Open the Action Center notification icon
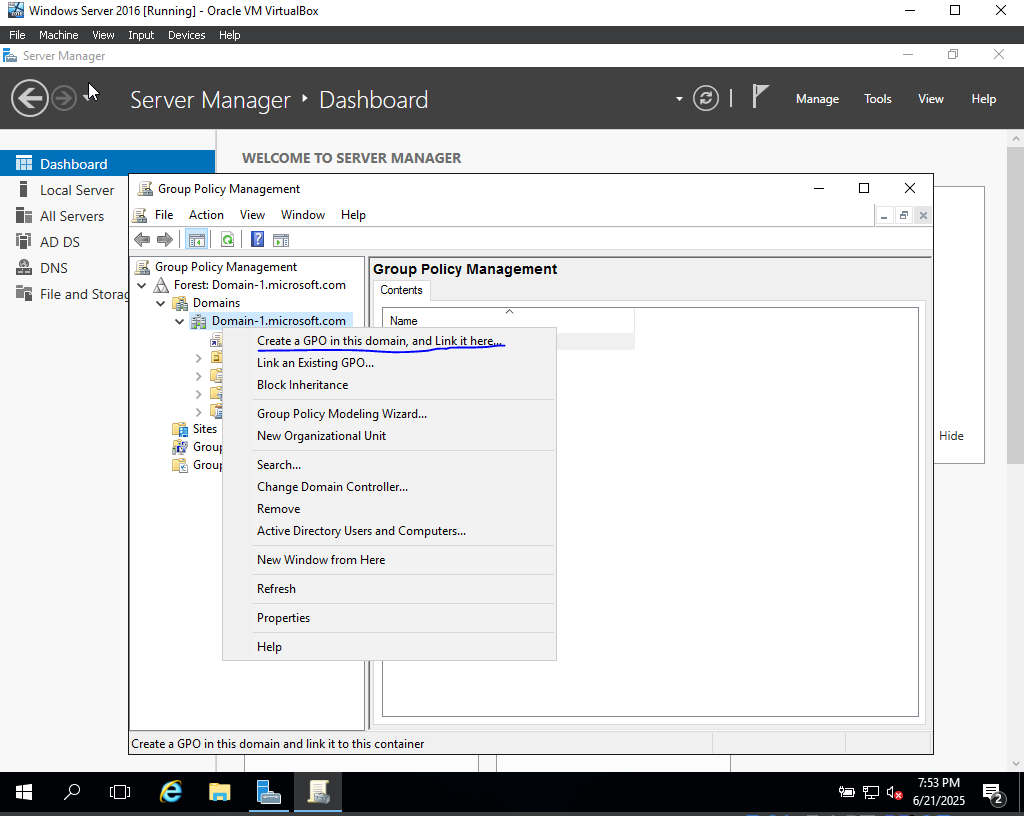 [x=994, y=793]
